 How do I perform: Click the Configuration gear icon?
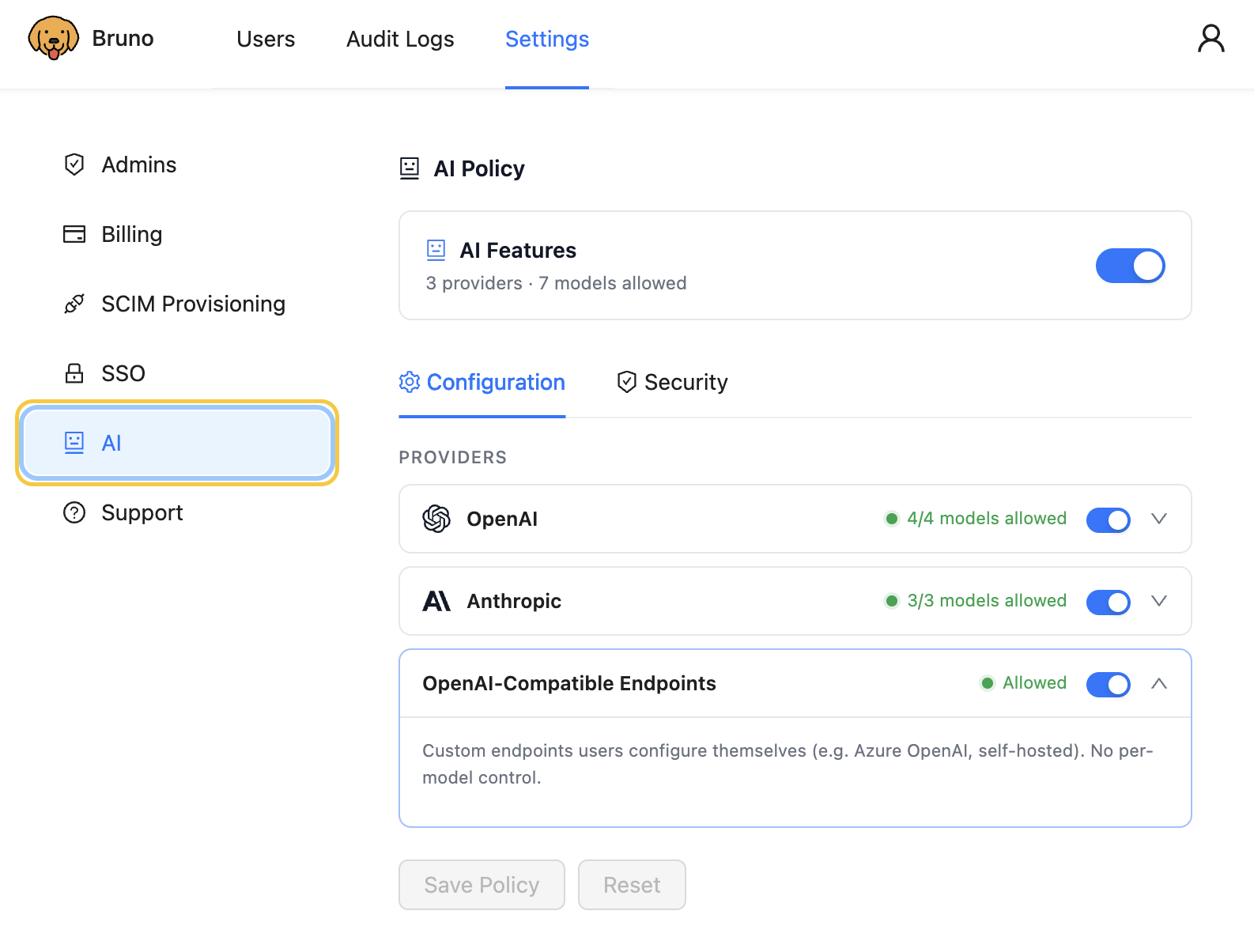[410, 382]
